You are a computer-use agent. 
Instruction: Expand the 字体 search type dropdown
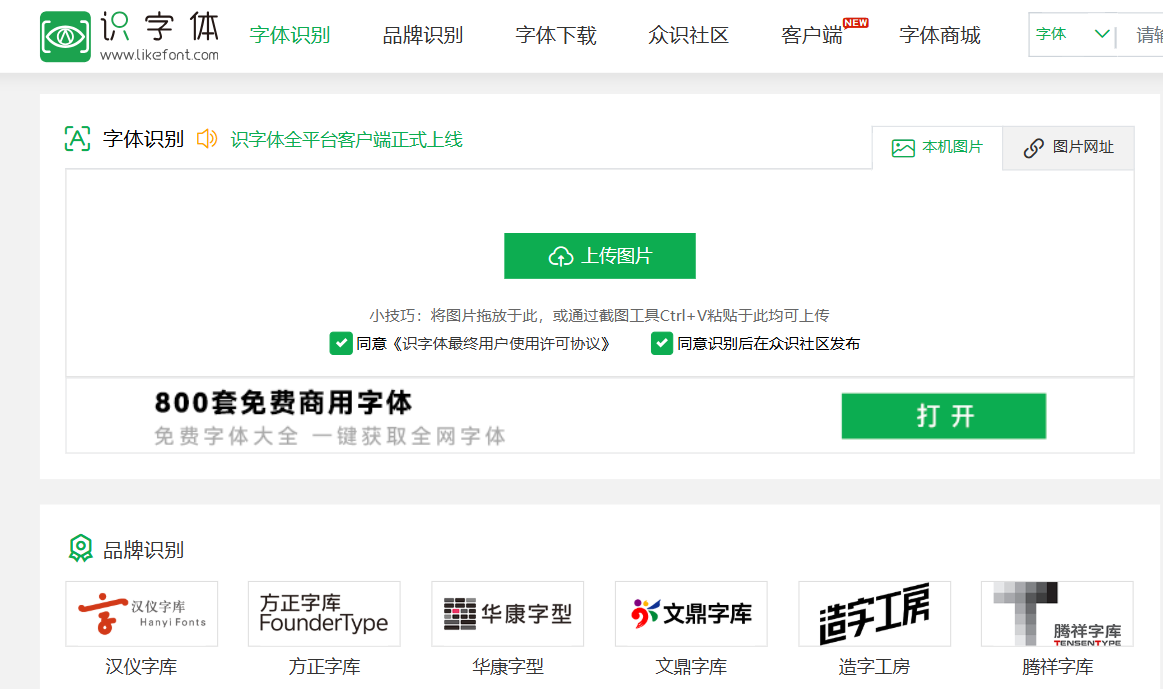[1073, 35]
